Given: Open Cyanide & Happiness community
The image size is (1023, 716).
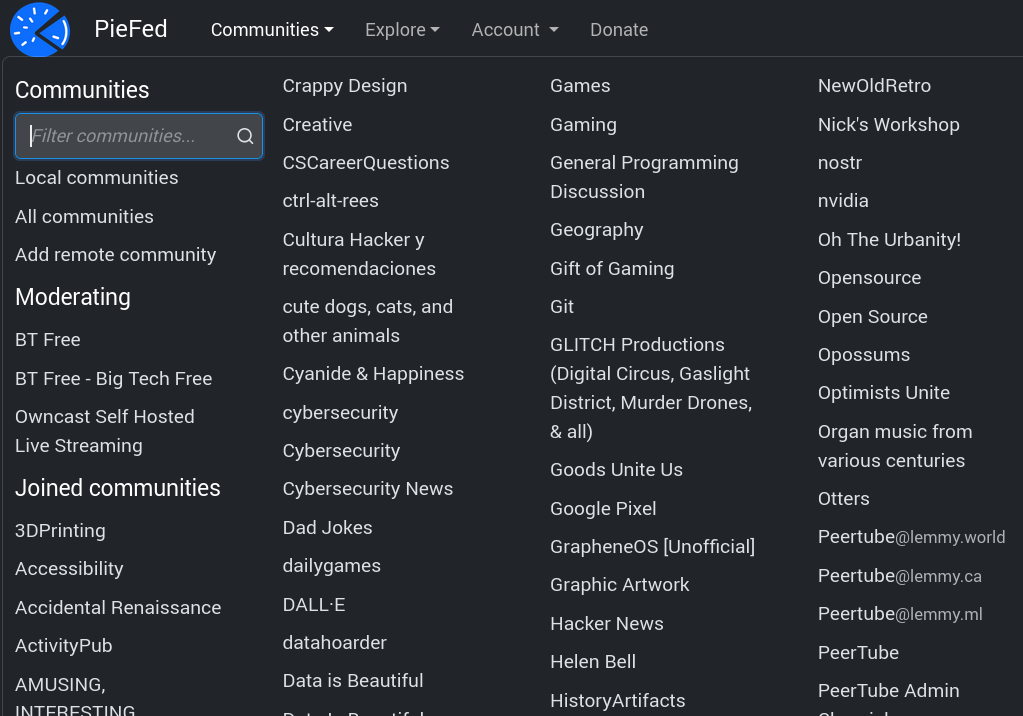Looking at the screenshot, I should pyautogui.click(x=373, y=374).
